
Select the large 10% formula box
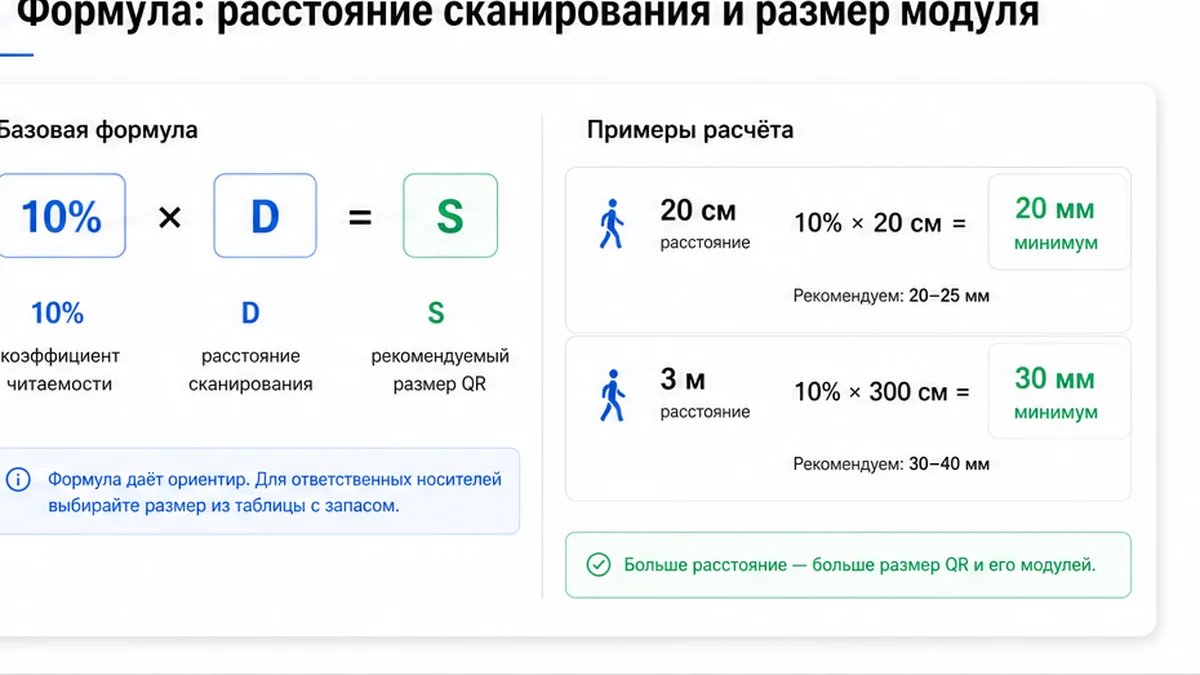point(62,216)
